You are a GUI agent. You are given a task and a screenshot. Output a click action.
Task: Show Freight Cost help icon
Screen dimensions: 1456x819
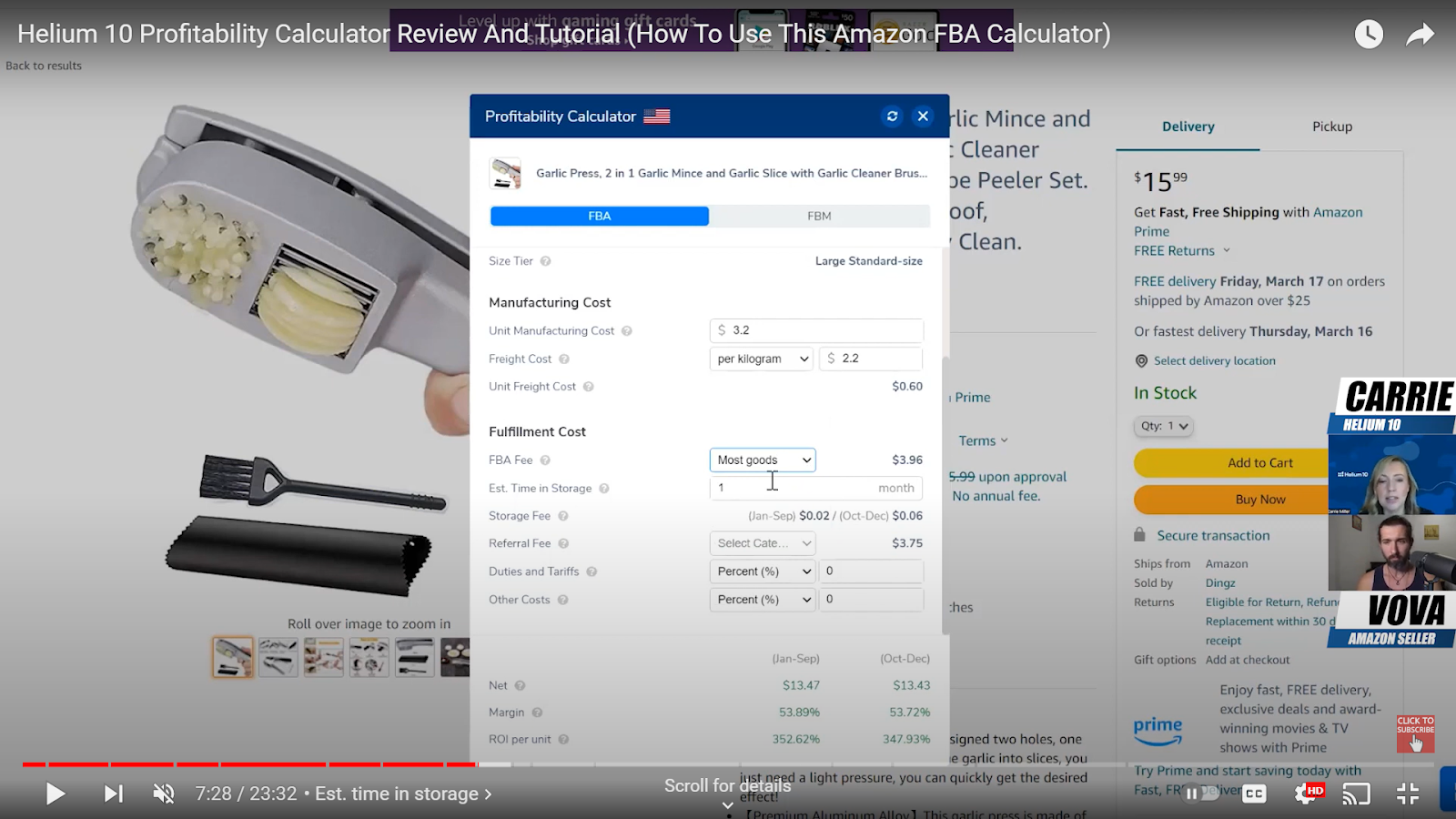point(564,359)
